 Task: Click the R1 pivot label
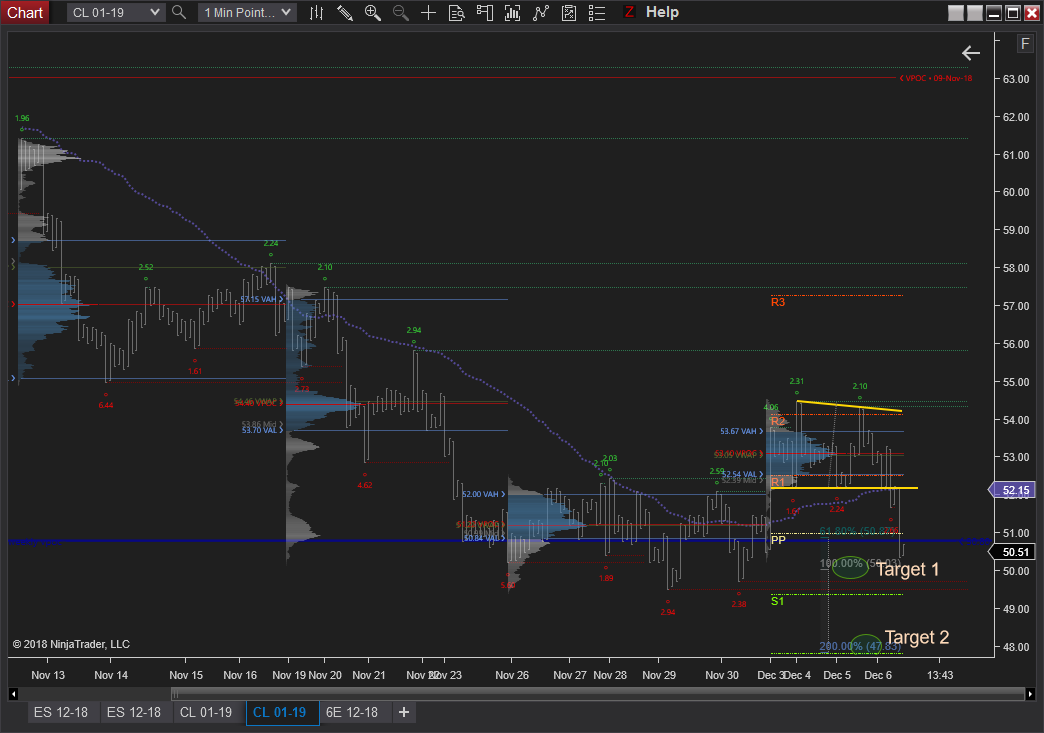[x=778, y=481]
